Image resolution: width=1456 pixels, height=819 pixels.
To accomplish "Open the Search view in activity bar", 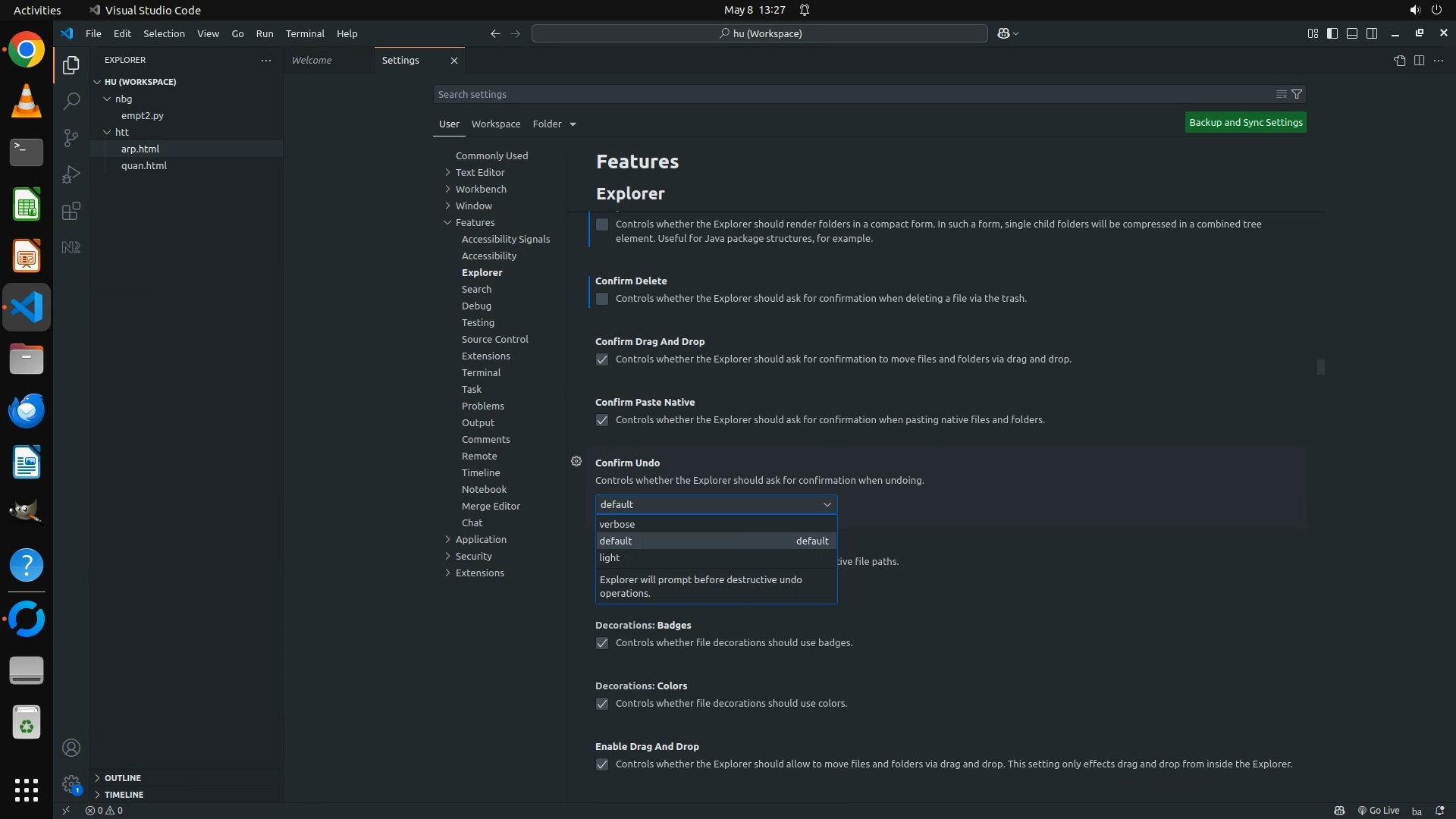I will click(71, 101).
